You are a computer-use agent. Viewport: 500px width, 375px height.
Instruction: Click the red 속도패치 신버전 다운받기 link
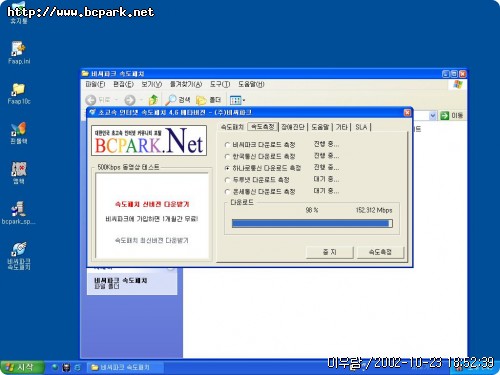point(152,204)
